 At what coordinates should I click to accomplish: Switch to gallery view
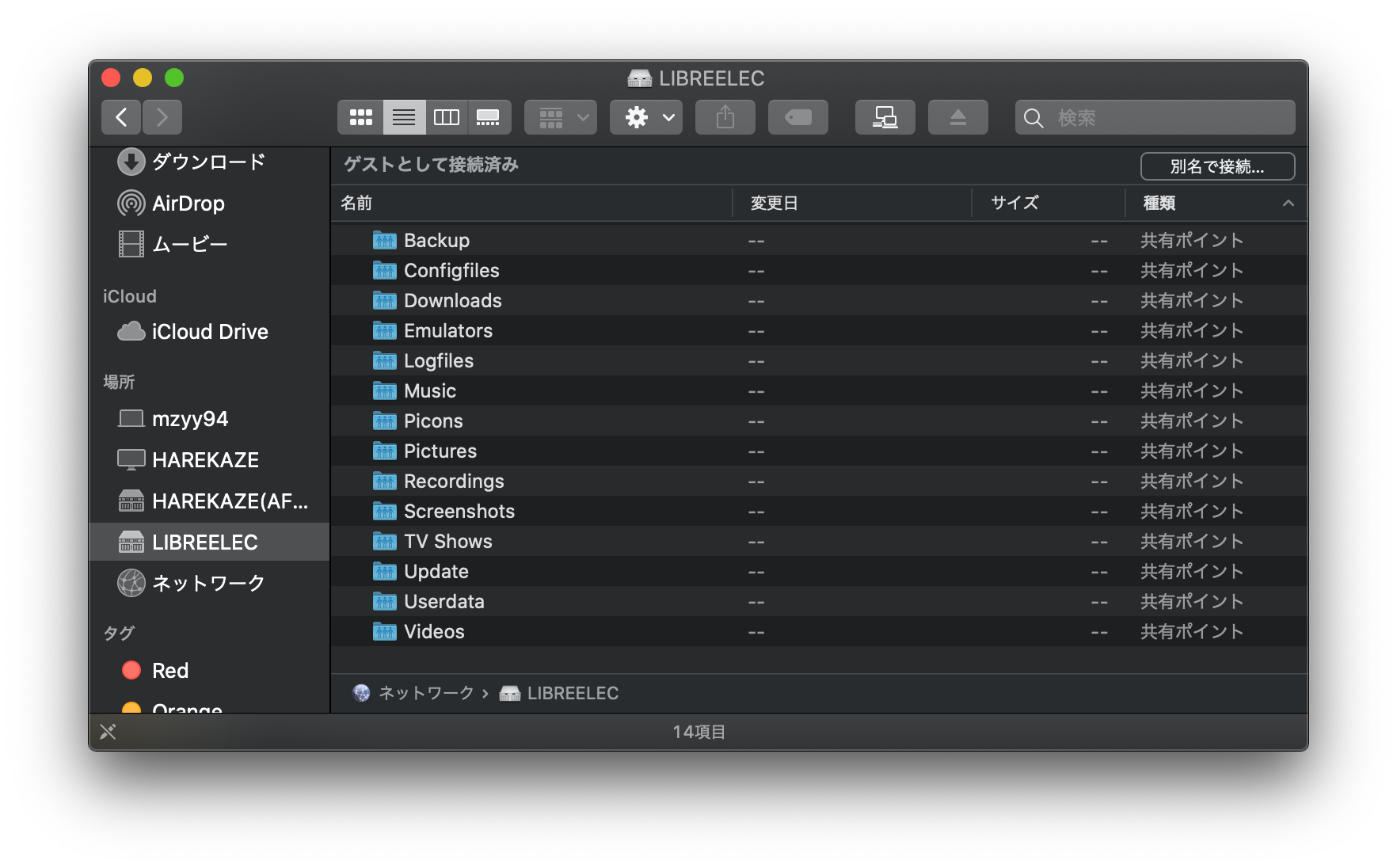coord(489,117)
